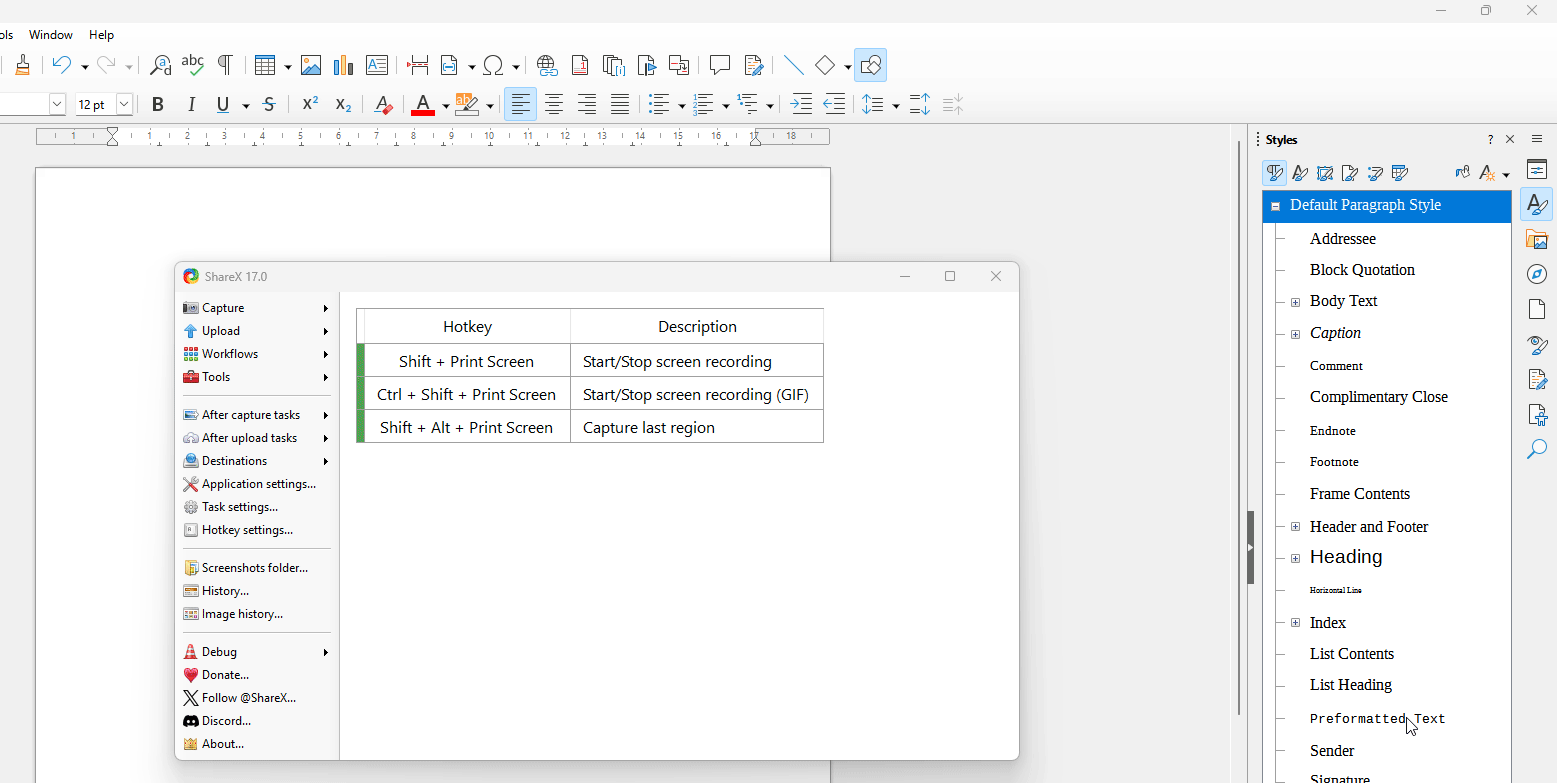Open highlighting color dropdown arrow
Screen dimensions: 1557x783
click(489, 105)
